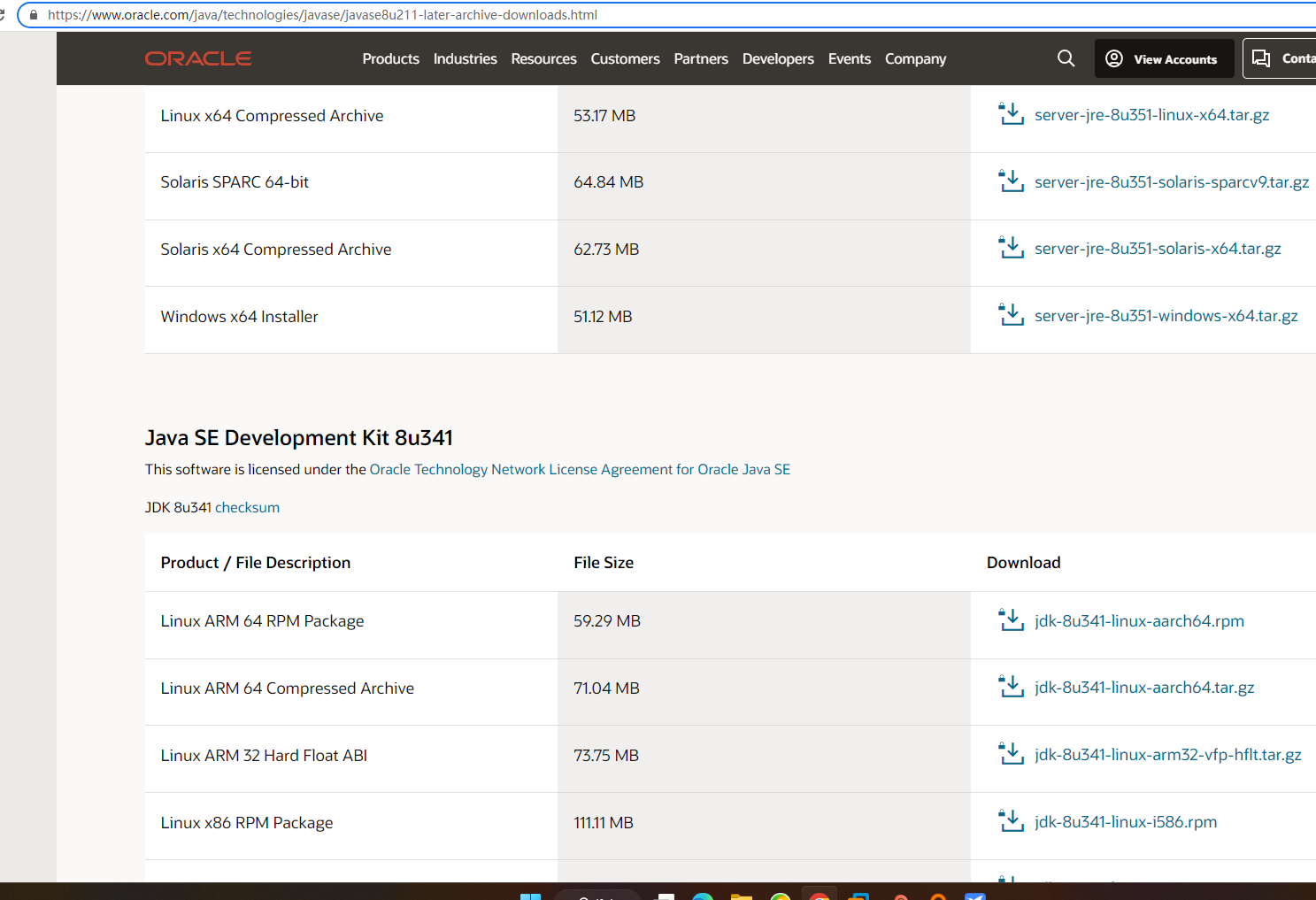Select 'Windows x64 Installer' description
The image size is (1316, 900).
[x=239, y=317]
